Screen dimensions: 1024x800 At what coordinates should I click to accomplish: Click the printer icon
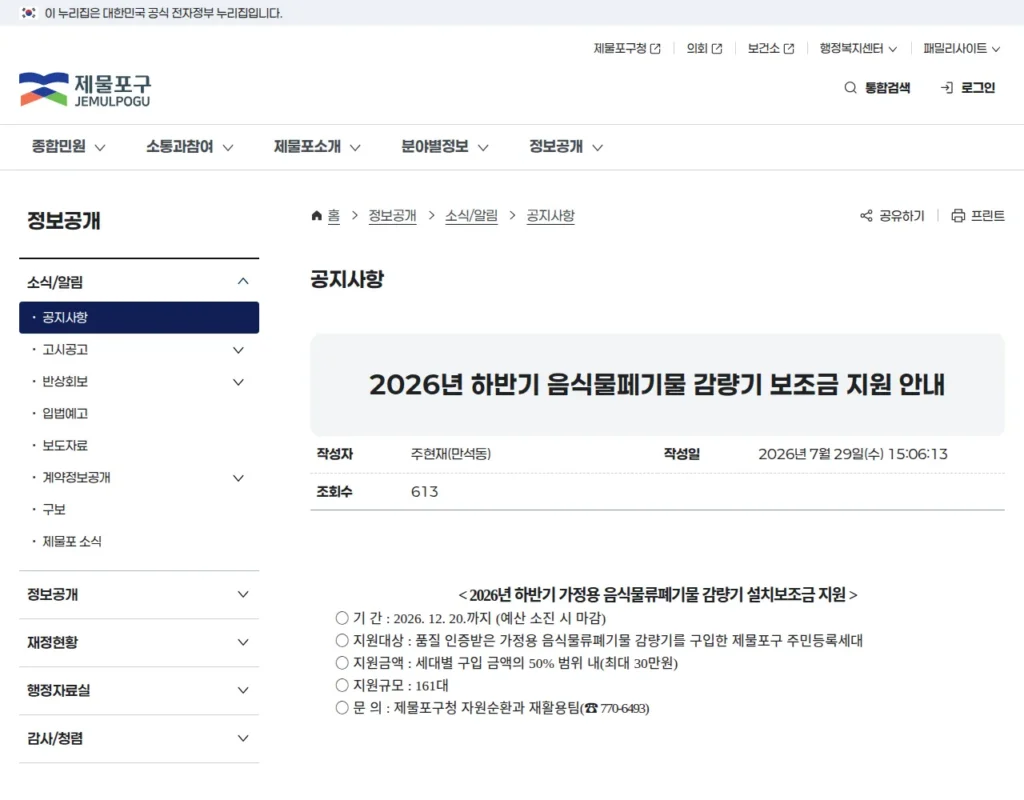(958, 216)
